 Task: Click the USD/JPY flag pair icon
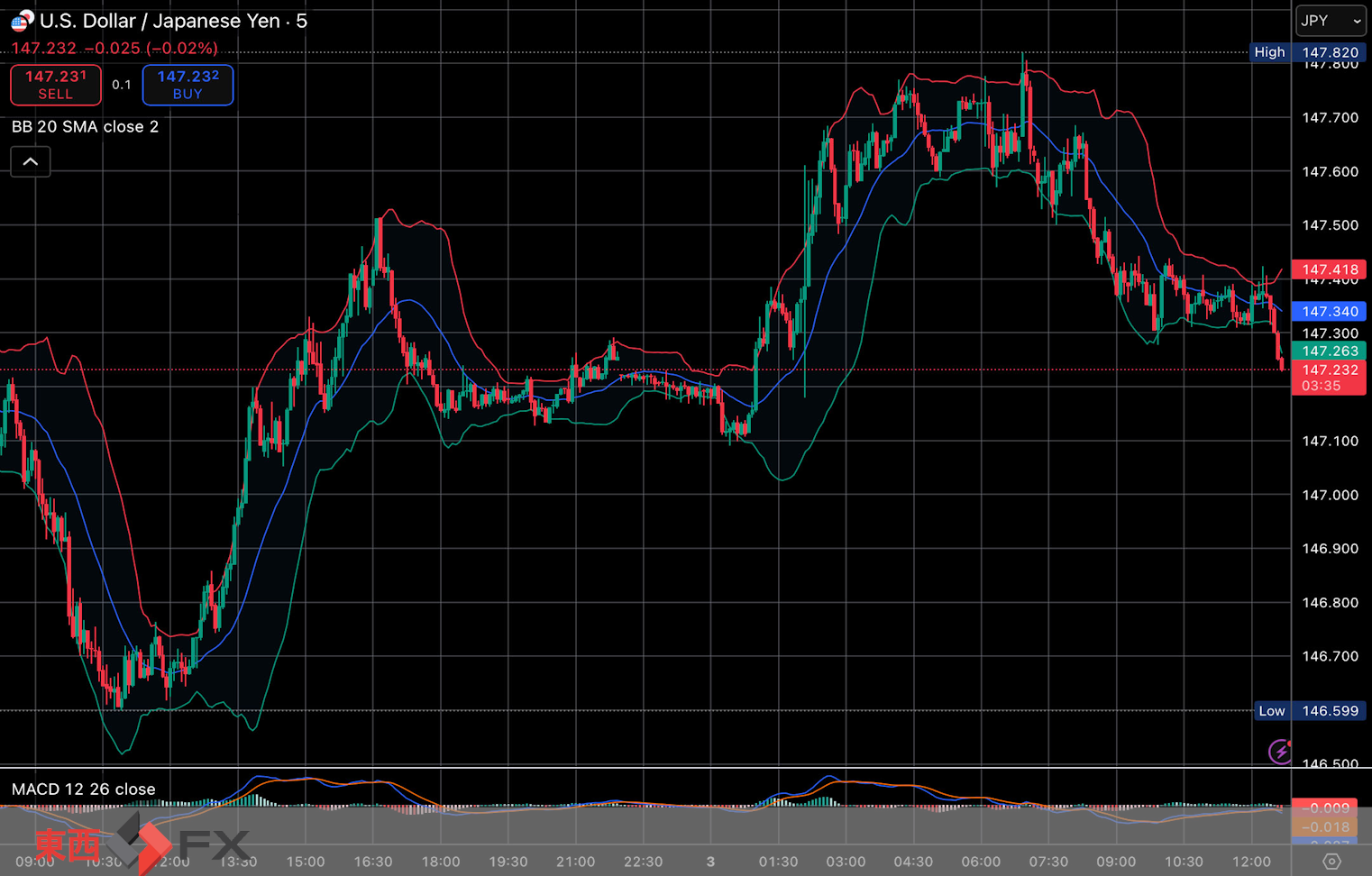coord(22,20)
